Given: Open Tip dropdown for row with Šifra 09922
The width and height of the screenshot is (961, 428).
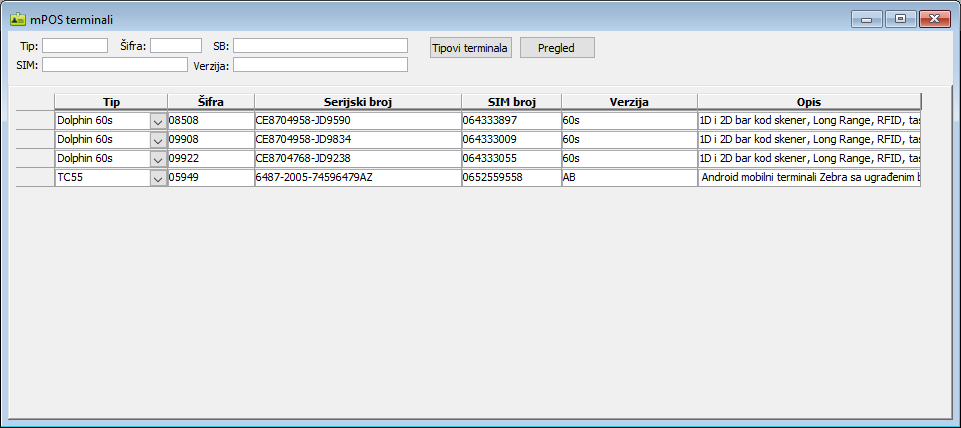Looking at the screenshot, I should coord(158,158).
